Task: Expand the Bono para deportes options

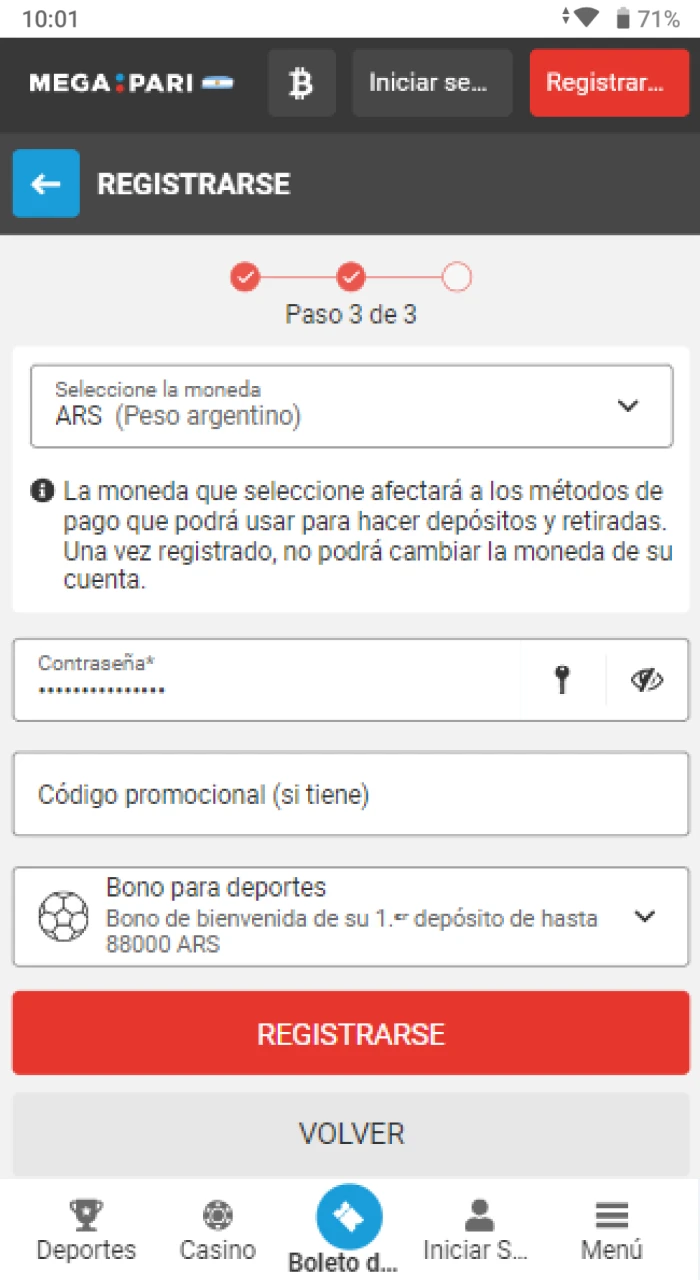Action: 645,914
